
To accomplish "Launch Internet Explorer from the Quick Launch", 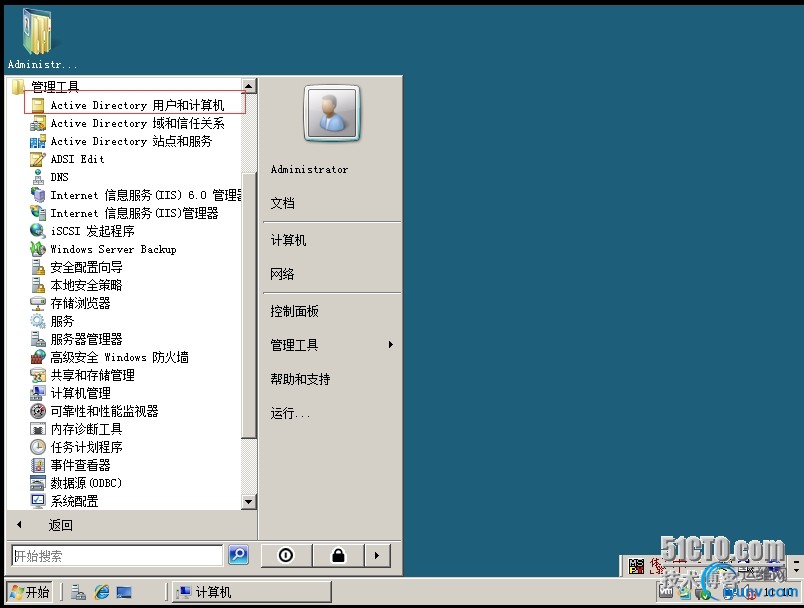I will point(102,593).
